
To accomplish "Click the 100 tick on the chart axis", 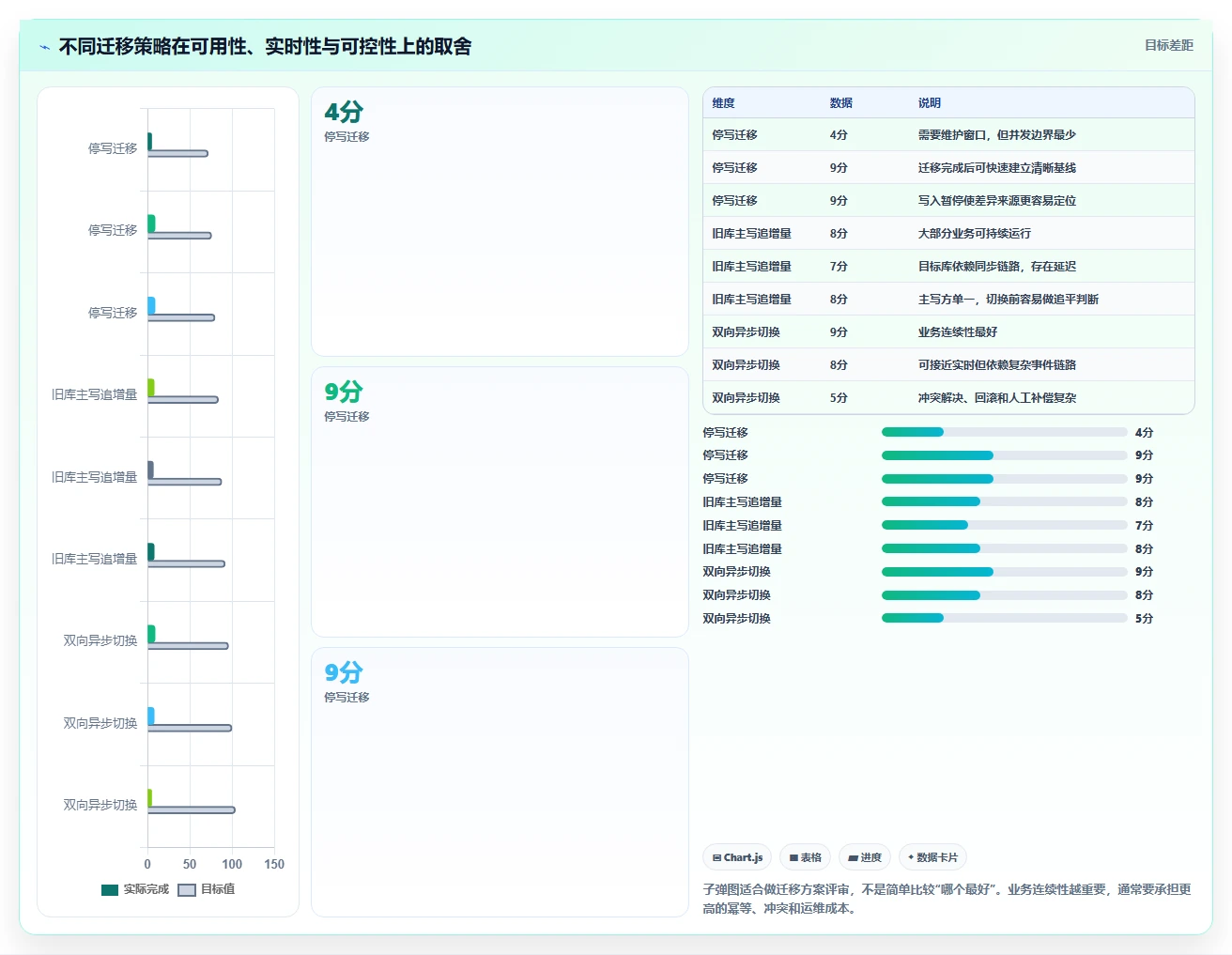I will pos(232,864).
